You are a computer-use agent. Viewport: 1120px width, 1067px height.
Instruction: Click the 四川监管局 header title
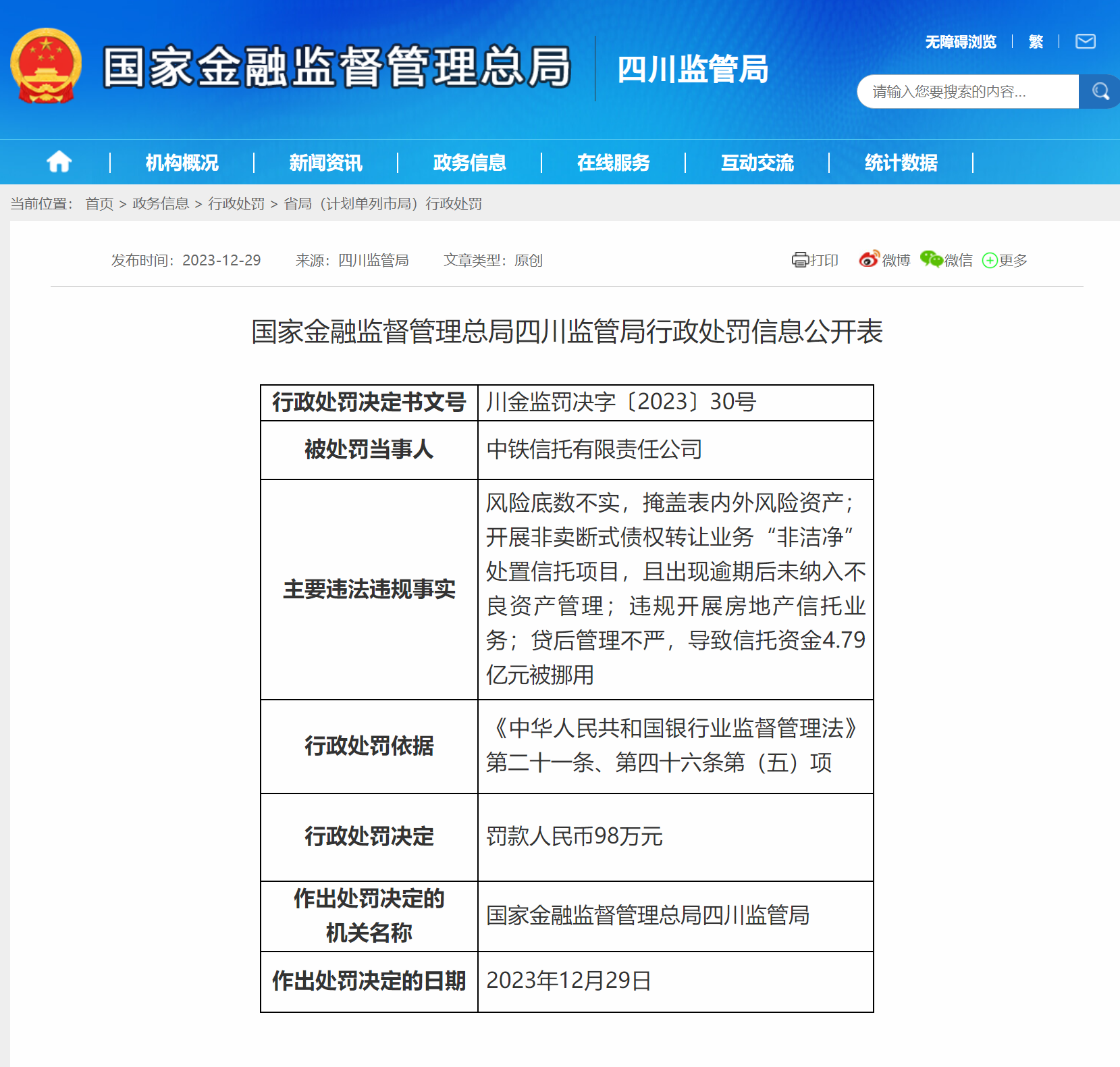pos(693,69)
